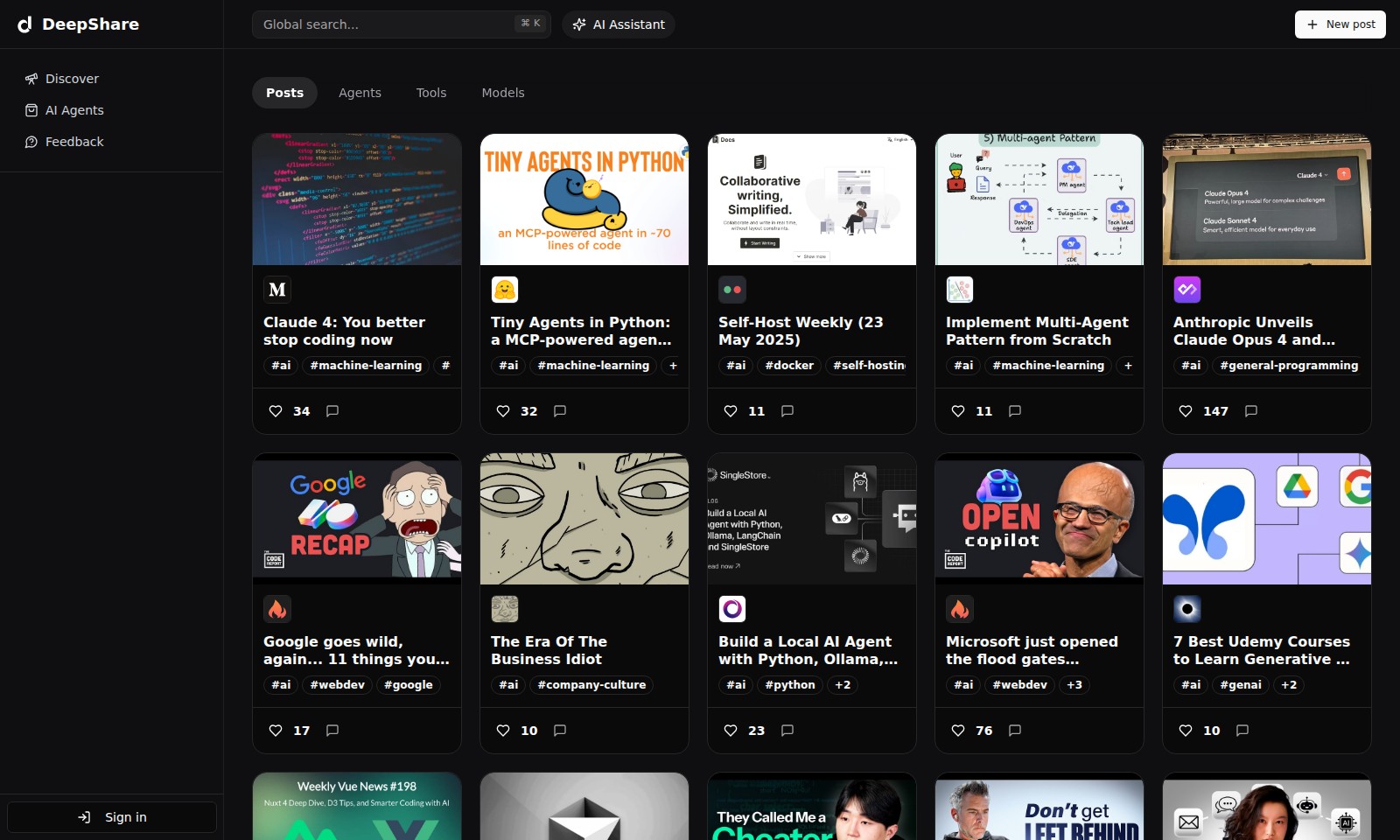The width and height of the screenshot is (1400, 840).
Task: Create a New post
Action: click(1340, 24)
